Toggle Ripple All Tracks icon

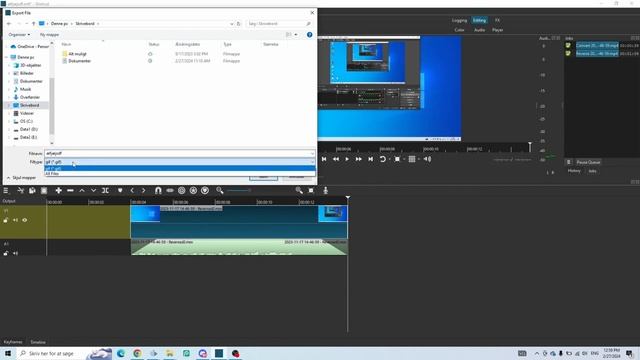[193, 190]
